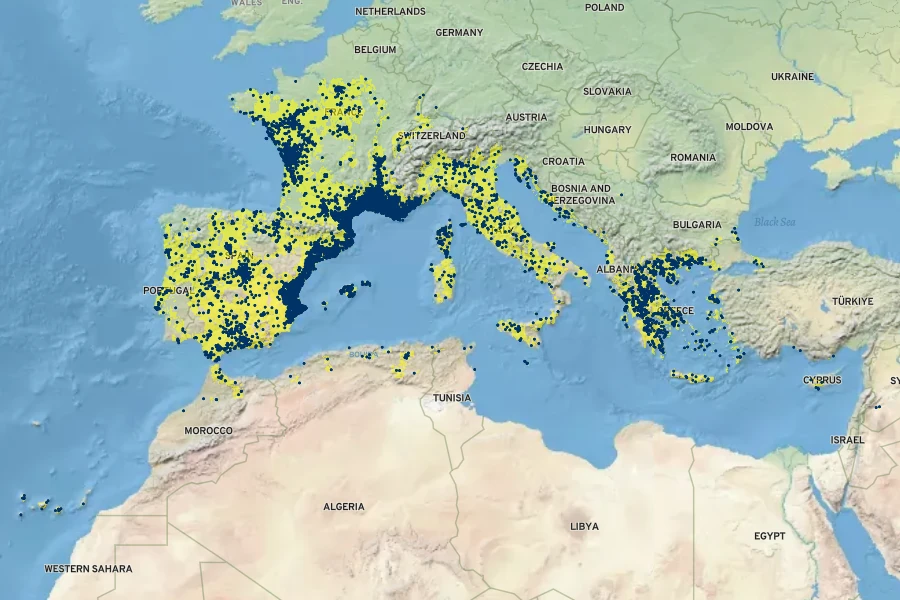Select the TUNISIA country label
The image size is (900, 600).
tap(452, 398)
